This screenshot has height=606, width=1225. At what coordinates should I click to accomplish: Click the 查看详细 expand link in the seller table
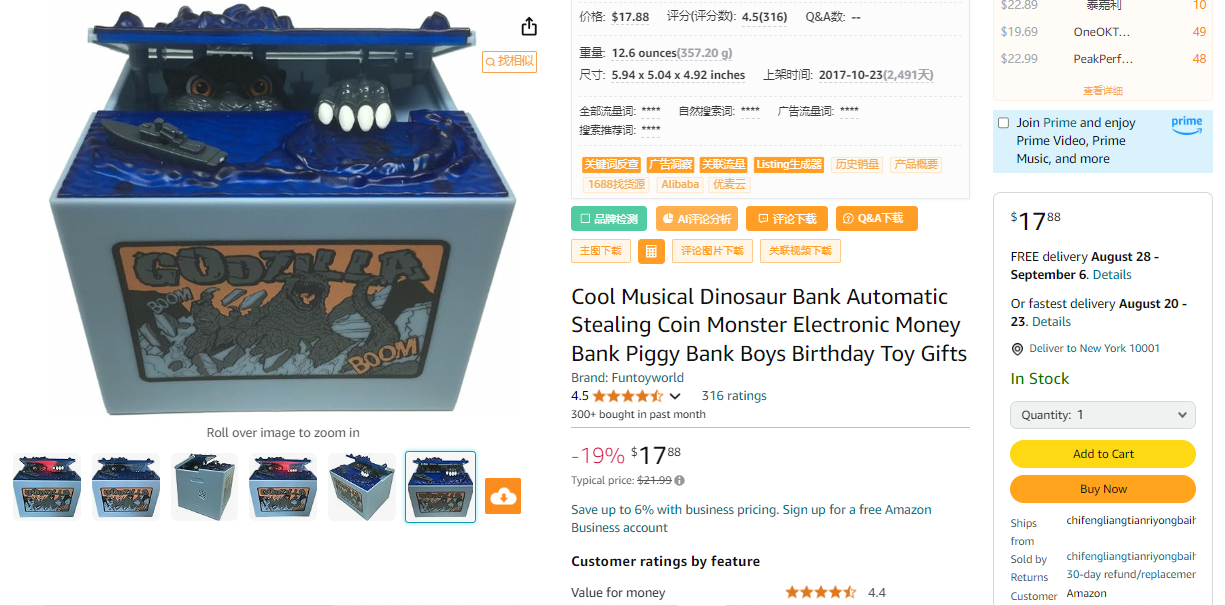click(x=1103, y=91)
